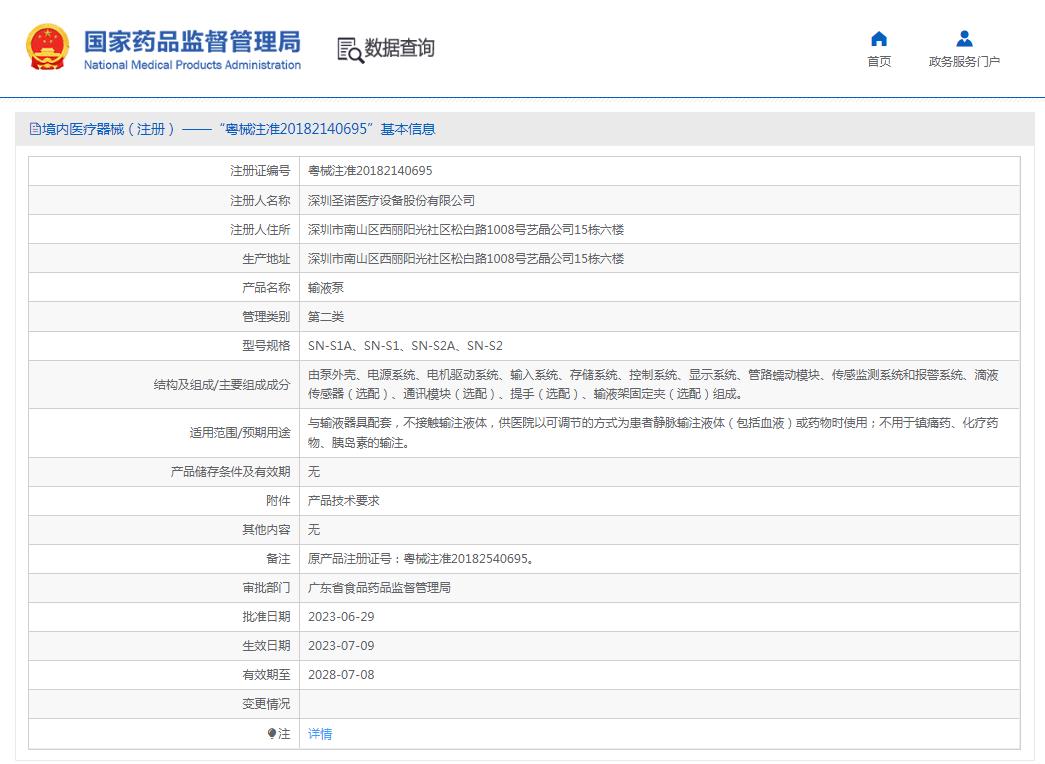Click the 注册人住所 row label
1045x764 pixels.
(x=260, y=229)
